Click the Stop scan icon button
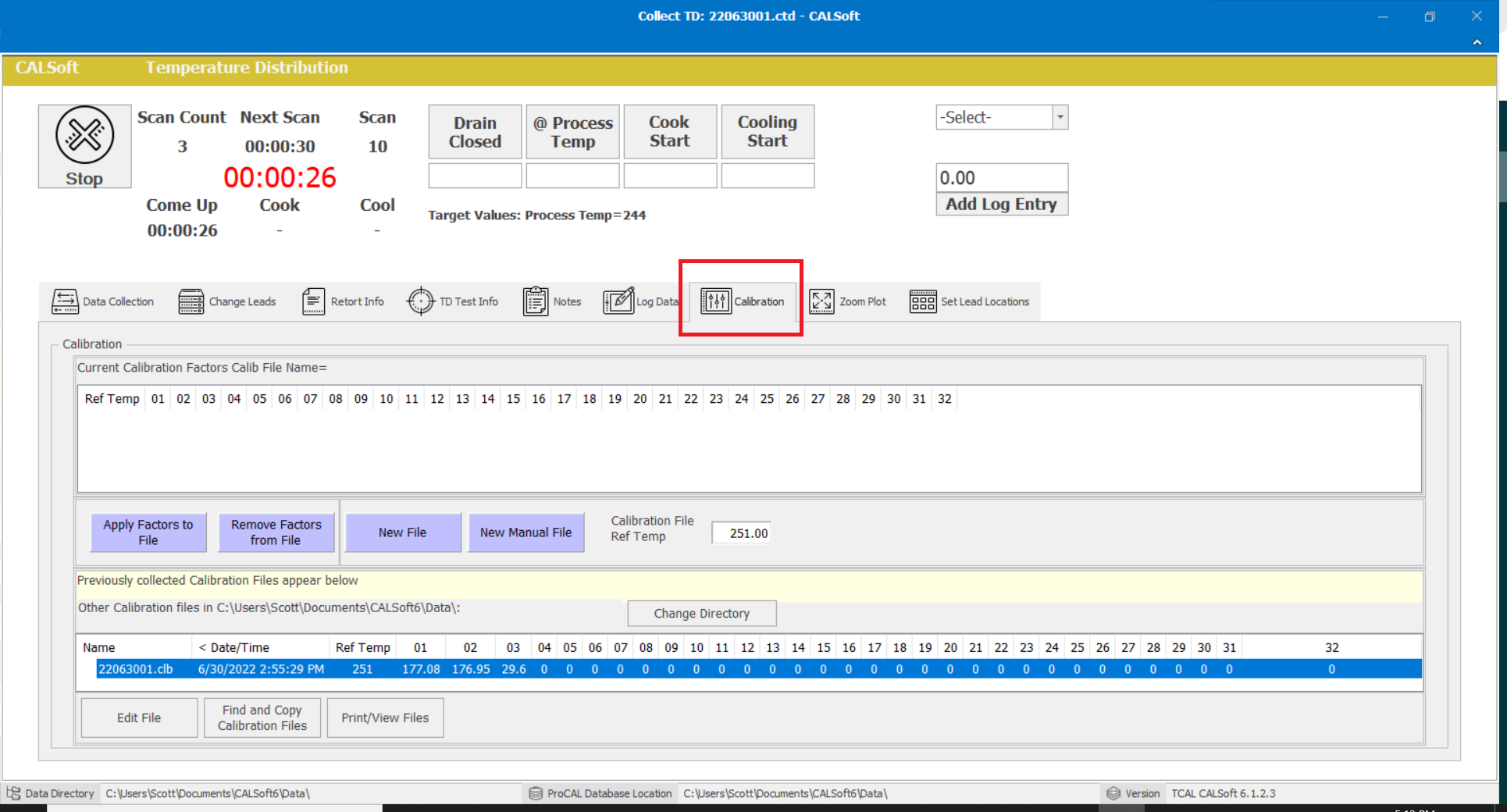Screen dimensions: 1507x812 [84, 146]
